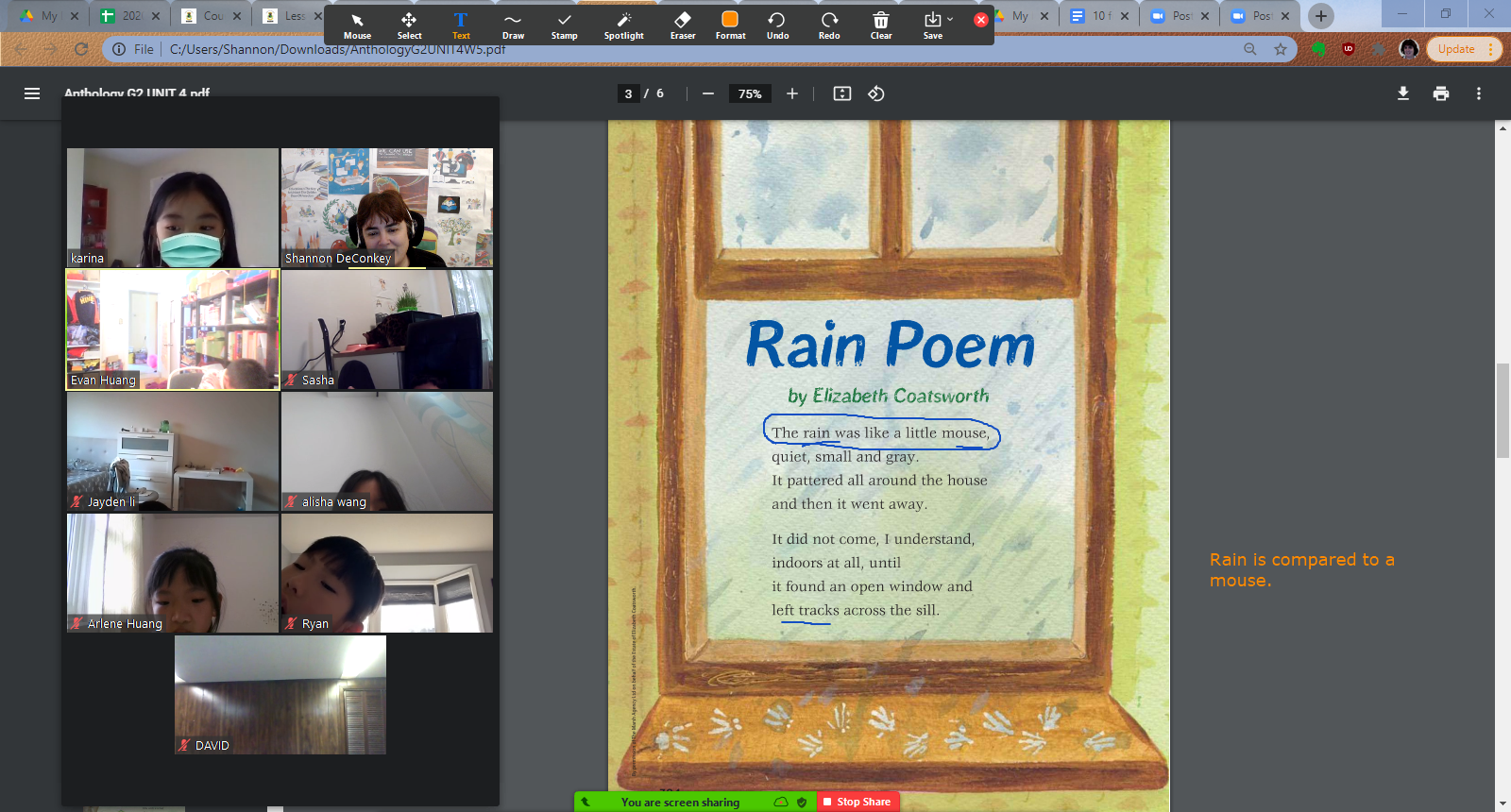Click the 75% zoom level field

[750, 93]
